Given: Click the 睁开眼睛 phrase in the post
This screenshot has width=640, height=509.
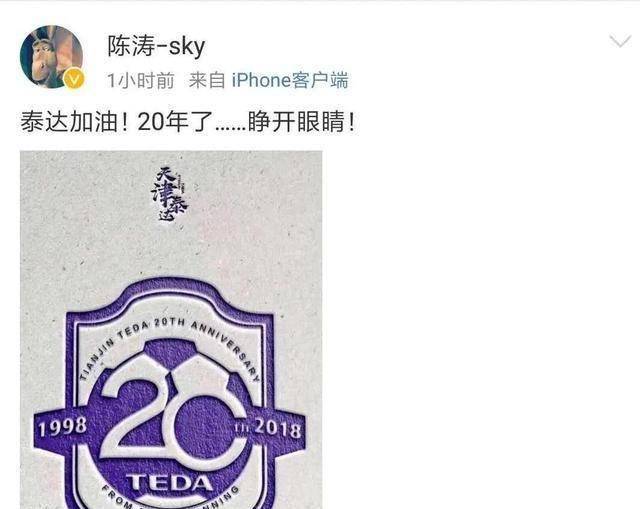Looking at the screenshot, I should pos(297,122).
